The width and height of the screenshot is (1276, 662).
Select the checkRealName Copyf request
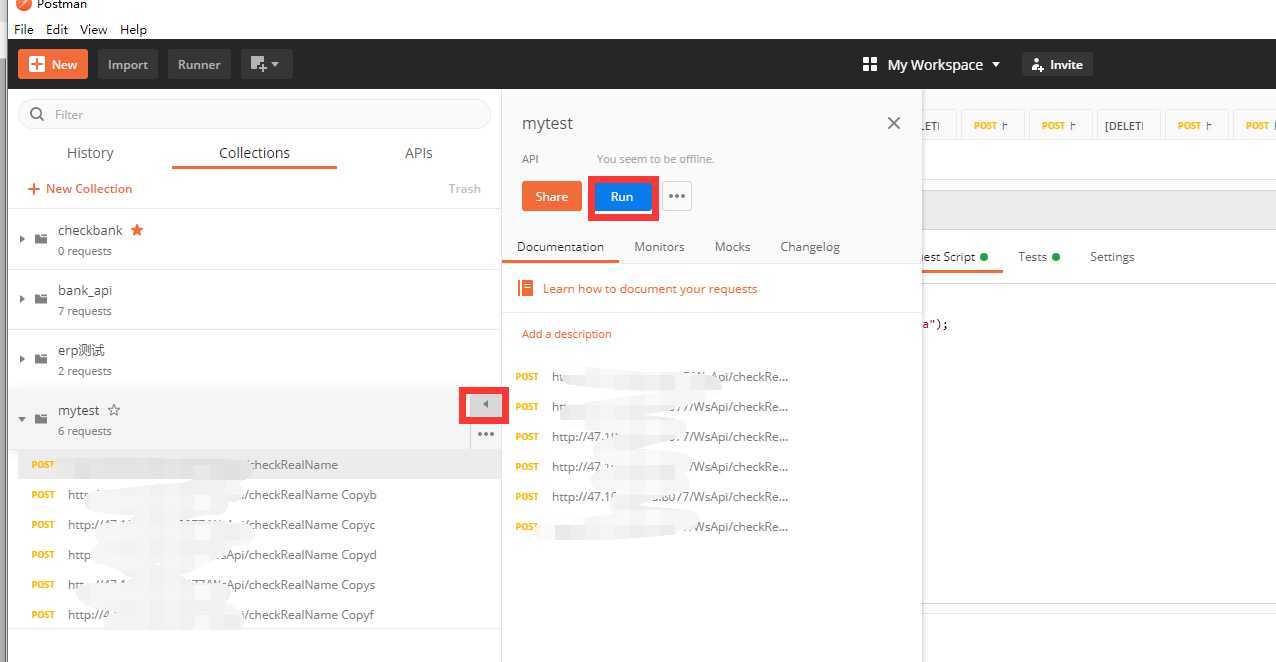[x=259, y=614]
